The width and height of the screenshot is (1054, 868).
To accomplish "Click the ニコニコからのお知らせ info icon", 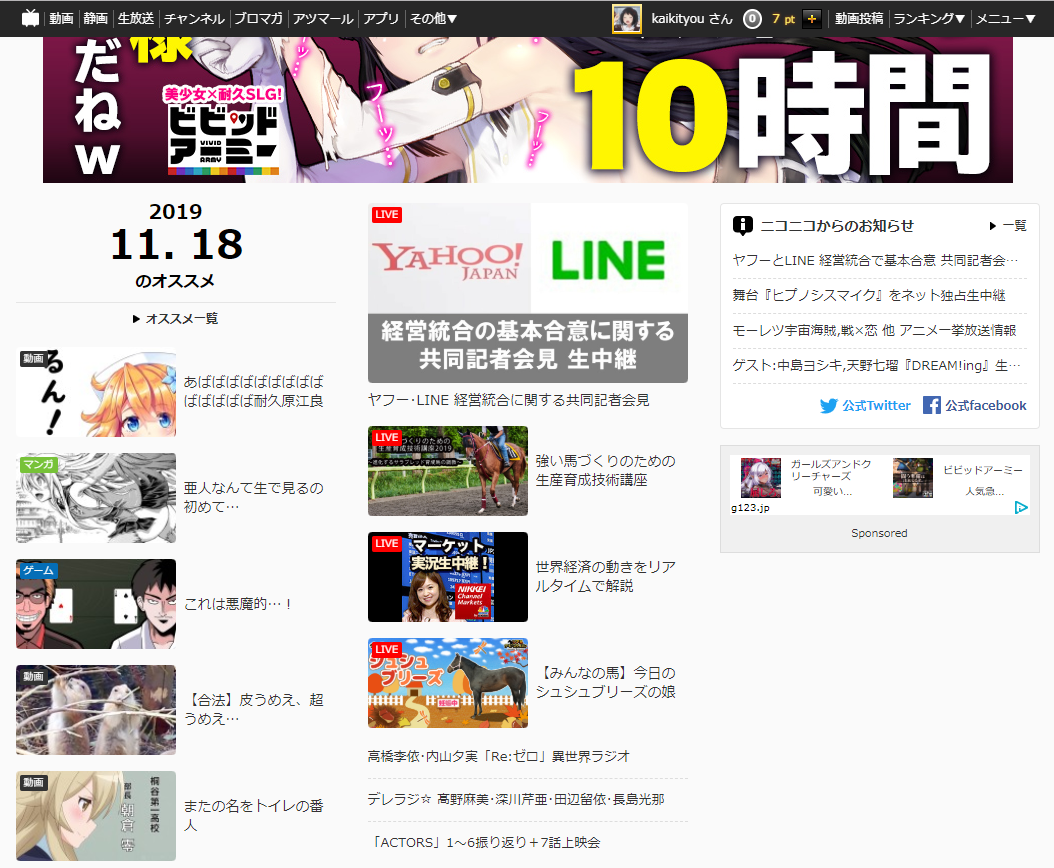I will [742, 225].
